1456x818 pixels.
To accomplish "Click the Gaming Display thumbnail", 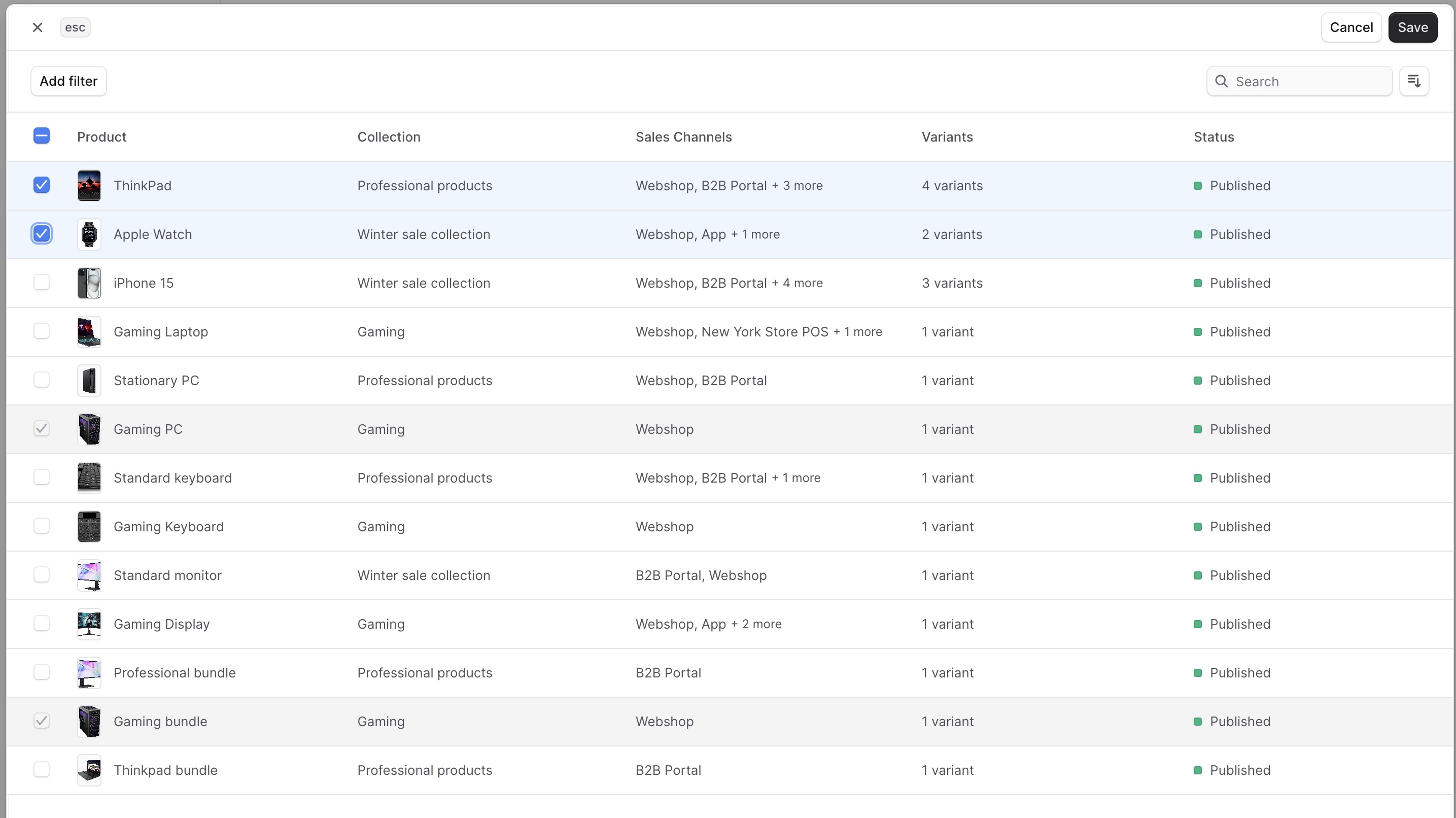I will click(x=89, y=624).
